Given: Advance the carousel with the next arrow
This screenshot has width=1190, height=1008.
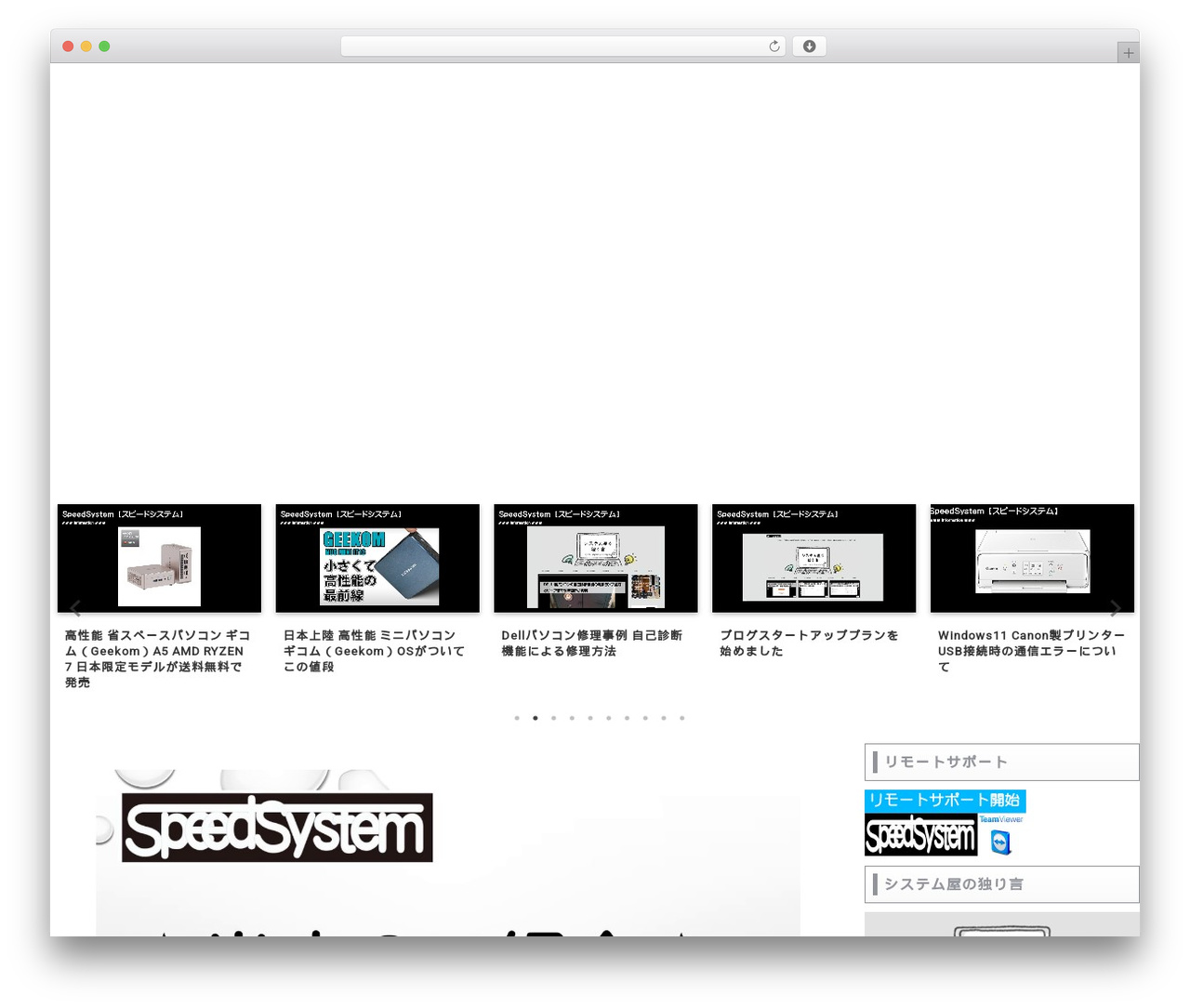Looking at the screenshot, I should click(x=1115, y=608).
